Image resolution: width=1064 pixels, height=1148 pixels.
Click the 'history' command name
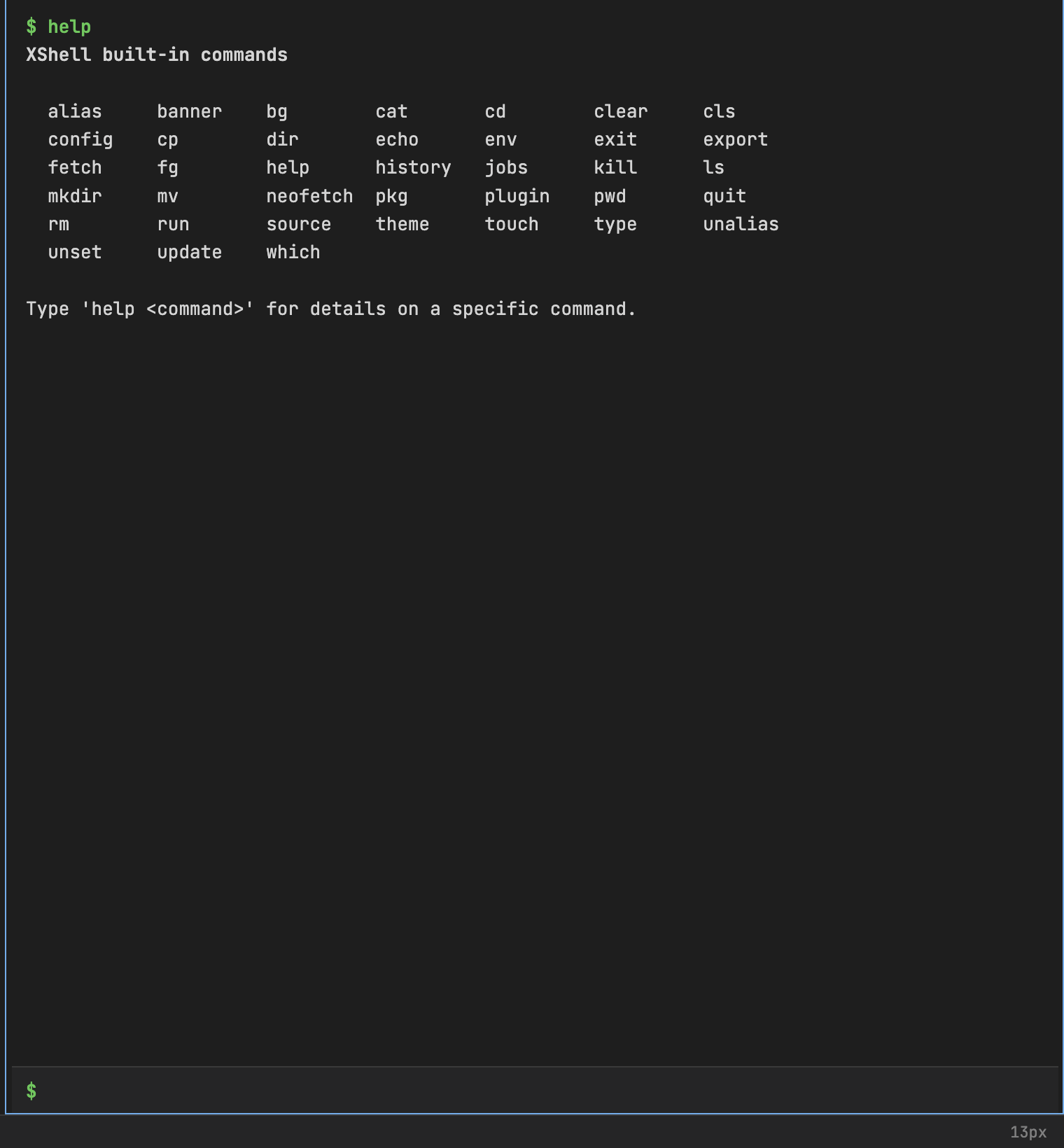[x=414, y=168]
